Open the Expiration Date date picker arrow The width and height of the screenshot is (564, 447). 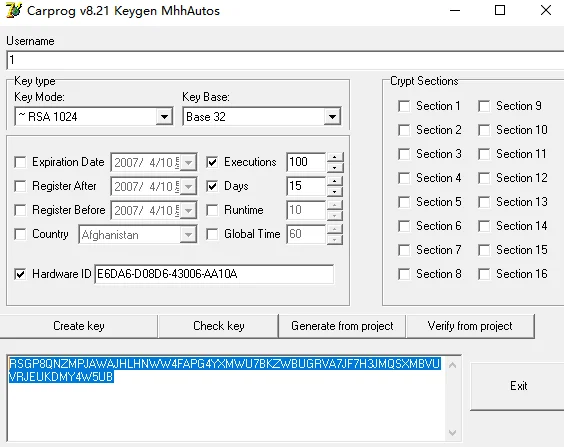(188, 163)
